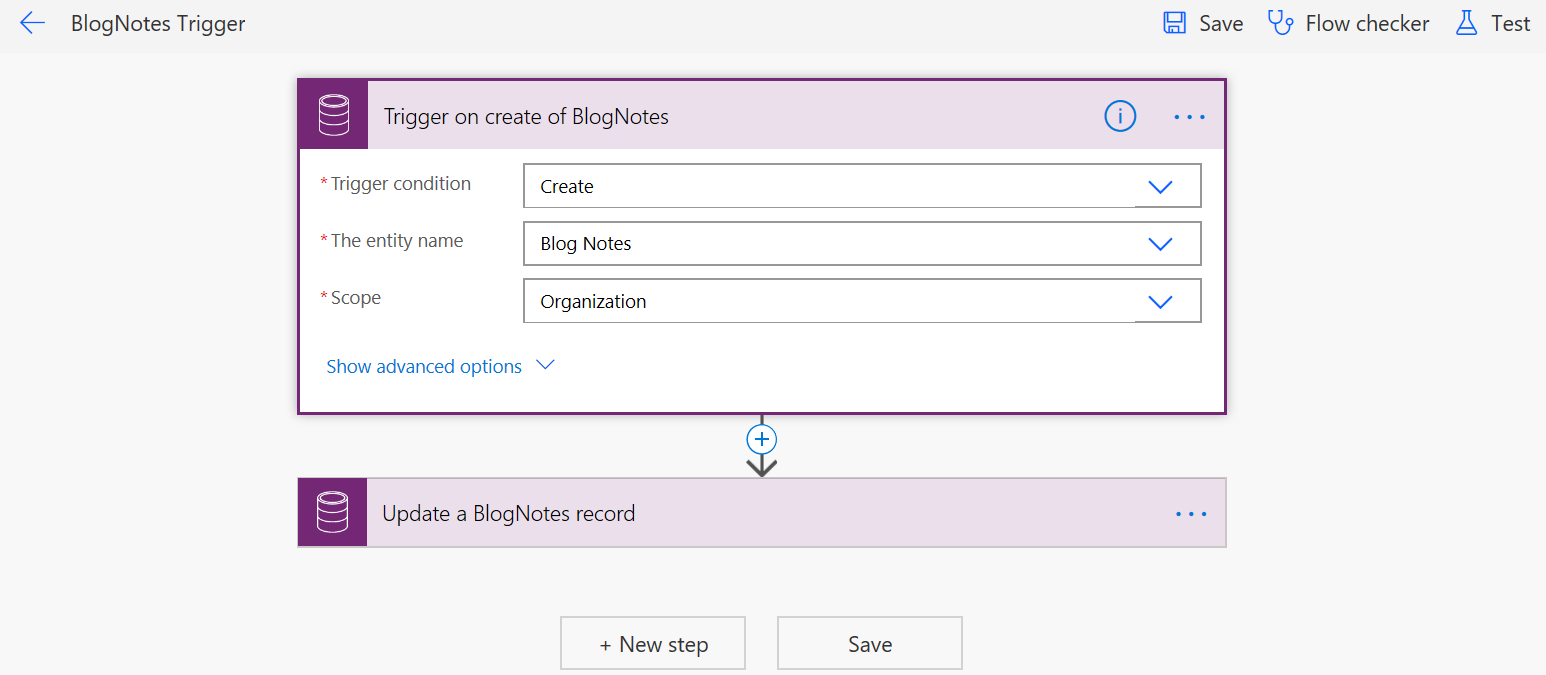
Task: Click Test label in top toolbar
Action: (x=1510, y=24)
